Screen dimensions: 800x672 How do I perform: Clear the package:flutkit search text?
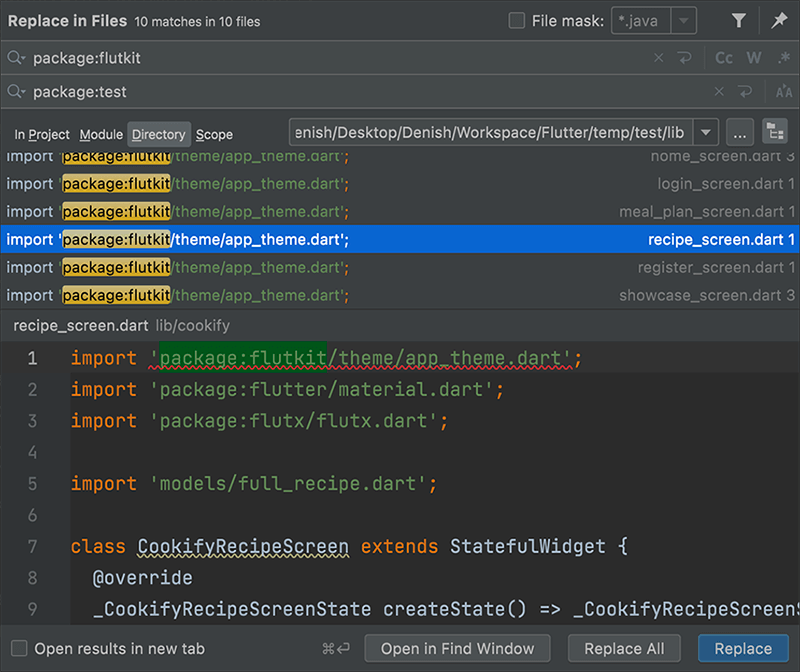pyautogui.click(x=658, y=58)
